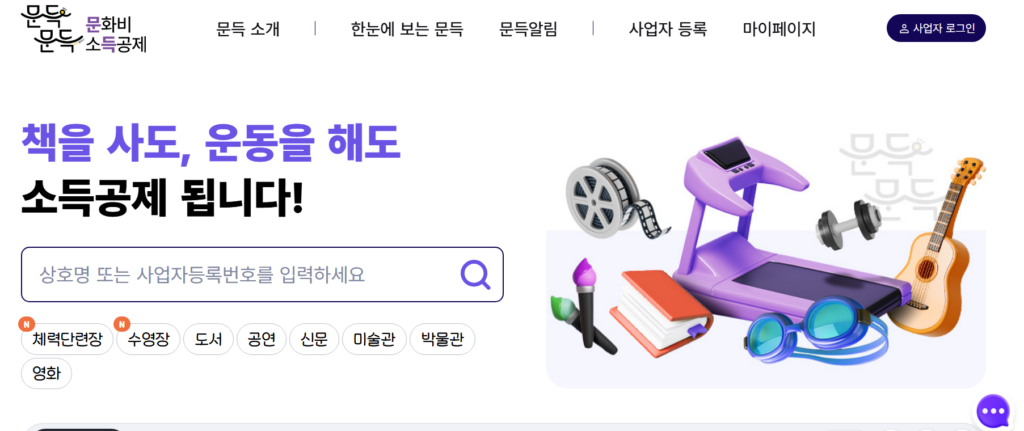Viewport: 1024px width, 431px height.
Task: Go to 사업자 등록 menu
Action: coord(668,29)
